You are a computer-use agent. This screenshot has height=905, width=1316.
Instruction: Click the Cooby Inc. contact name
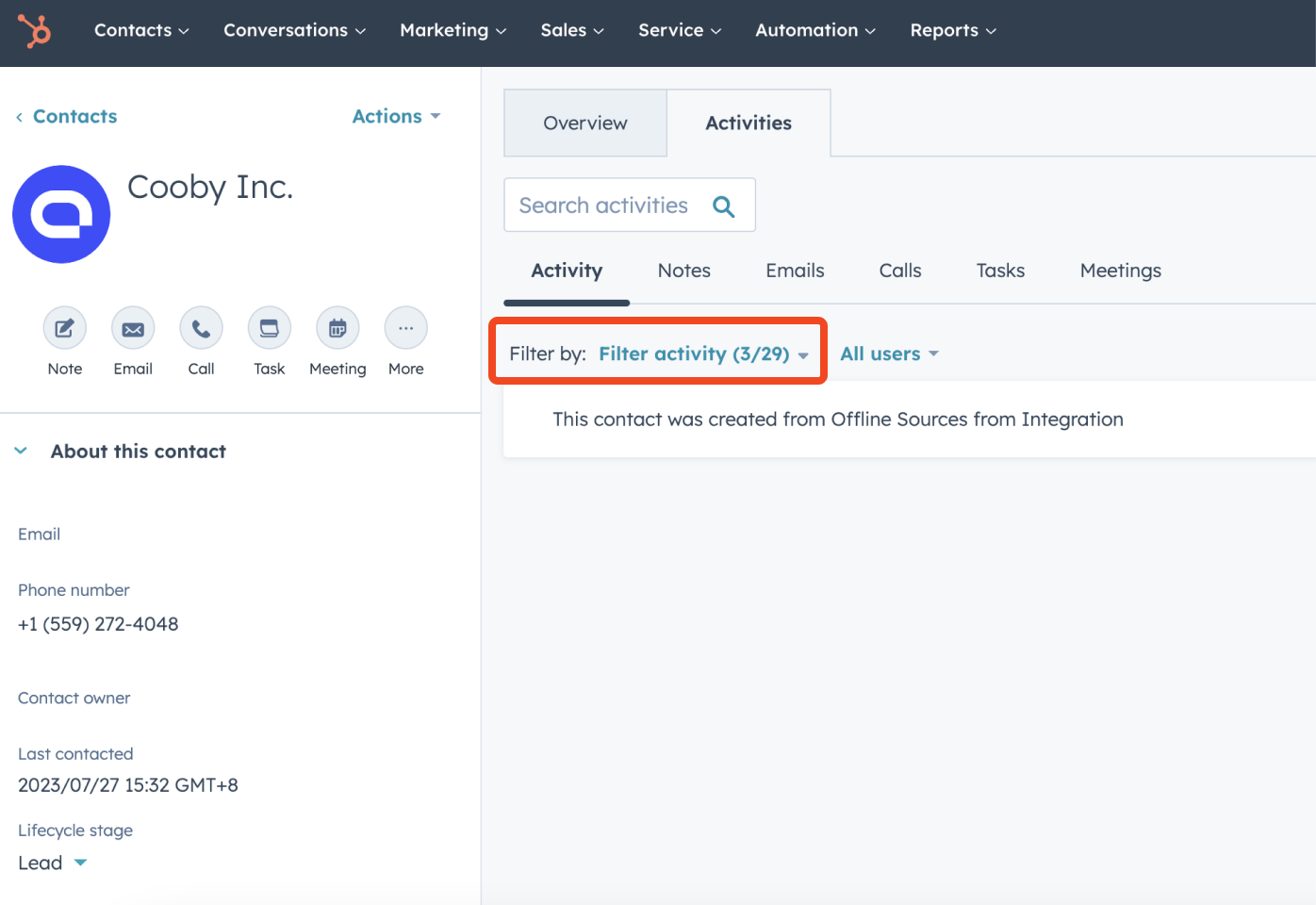(210, 187)
